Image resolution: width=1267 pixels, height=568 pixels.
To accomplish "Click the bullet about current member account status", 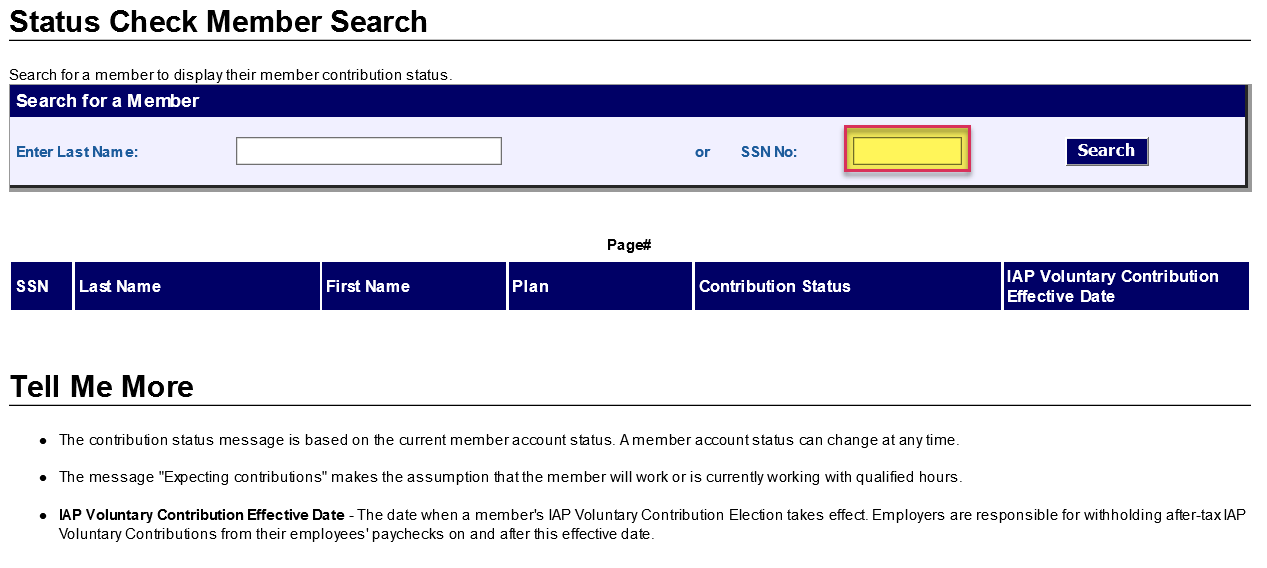I will tap(508, 440).
